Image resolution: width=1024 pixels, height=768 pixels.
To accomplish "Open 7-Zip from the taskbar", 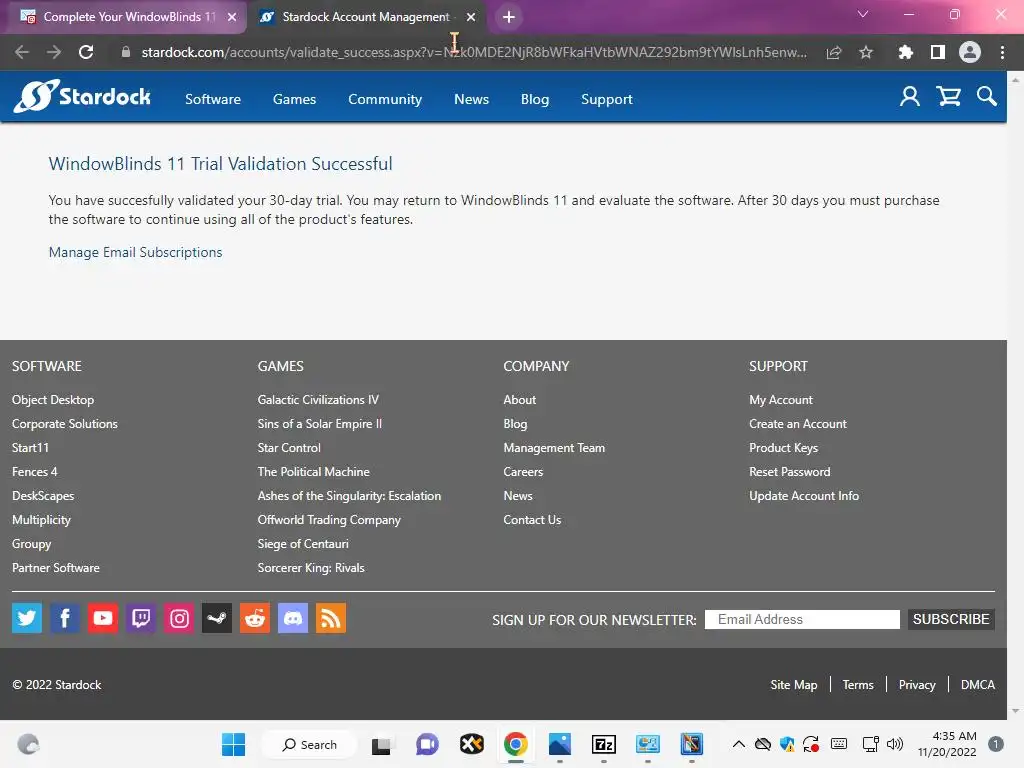I will pos(604,744).
